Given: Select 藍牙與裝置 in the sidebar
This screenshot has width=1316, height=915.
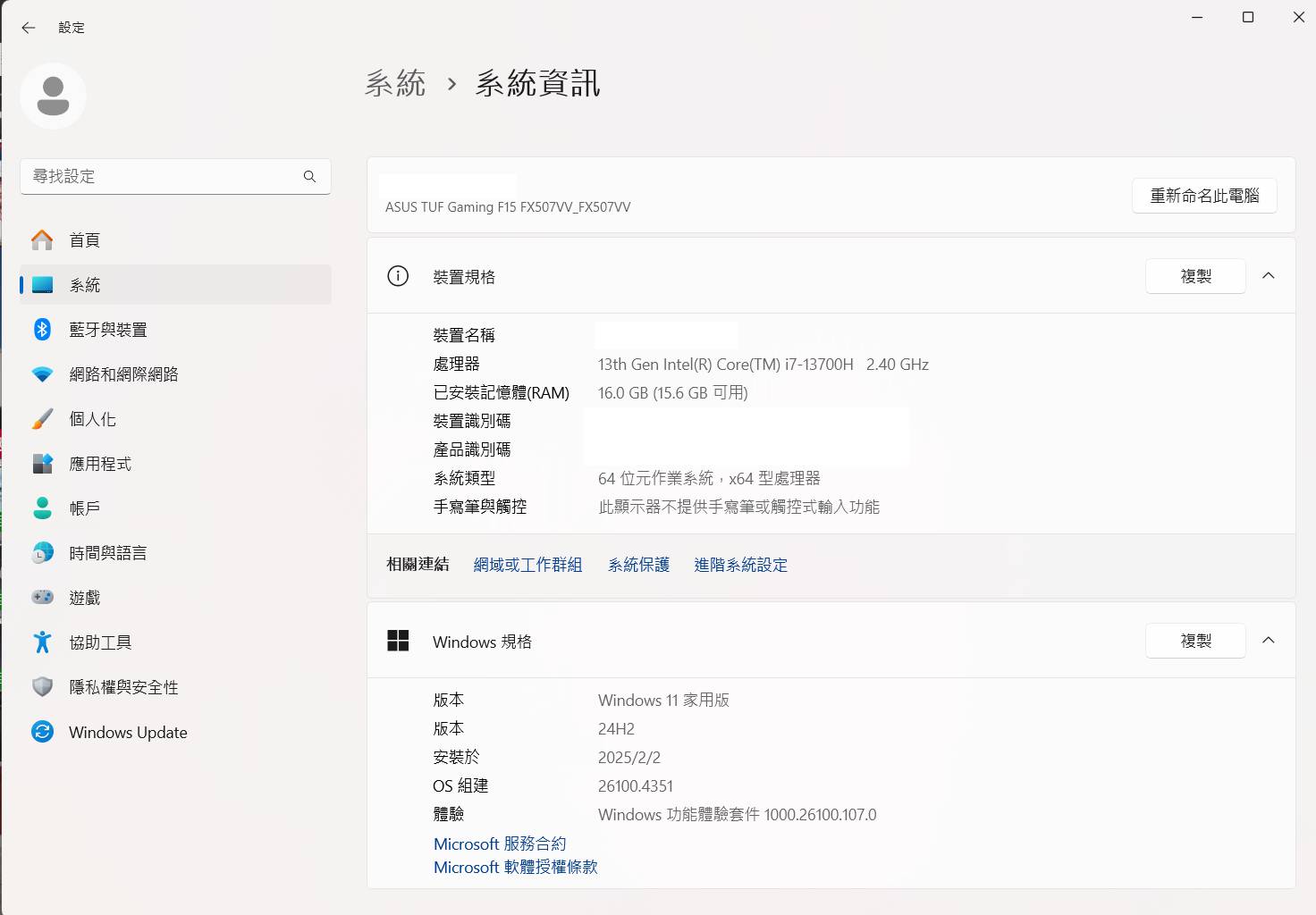Looking at the screenshot, I should pyautogui.click(x=175, y=329).
